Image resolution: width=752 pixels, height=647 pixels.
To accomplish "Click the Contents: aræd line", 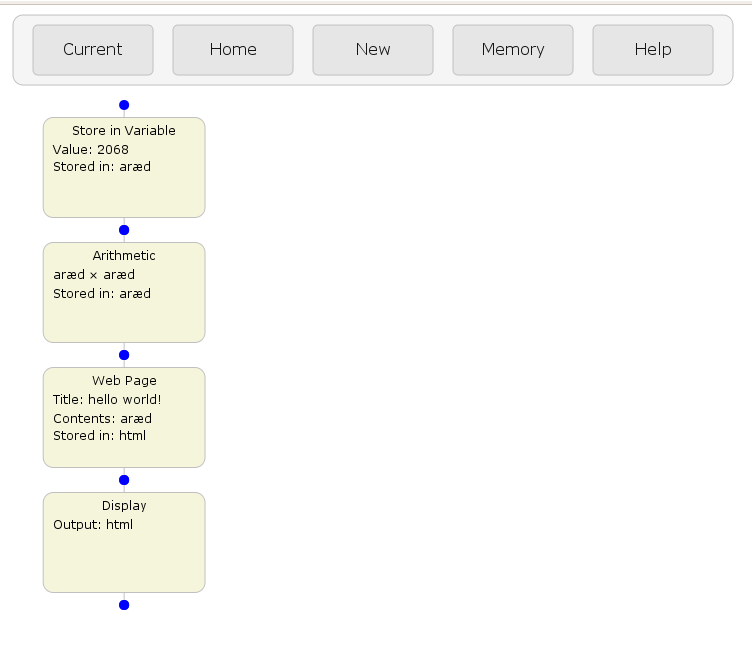I will coord(102,419).
